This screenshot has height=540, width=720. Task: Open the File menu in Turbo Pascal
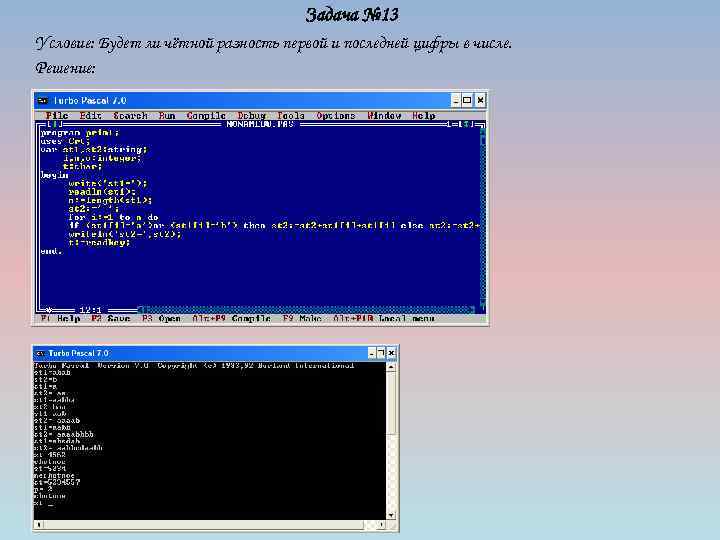(x=57, y=116)
